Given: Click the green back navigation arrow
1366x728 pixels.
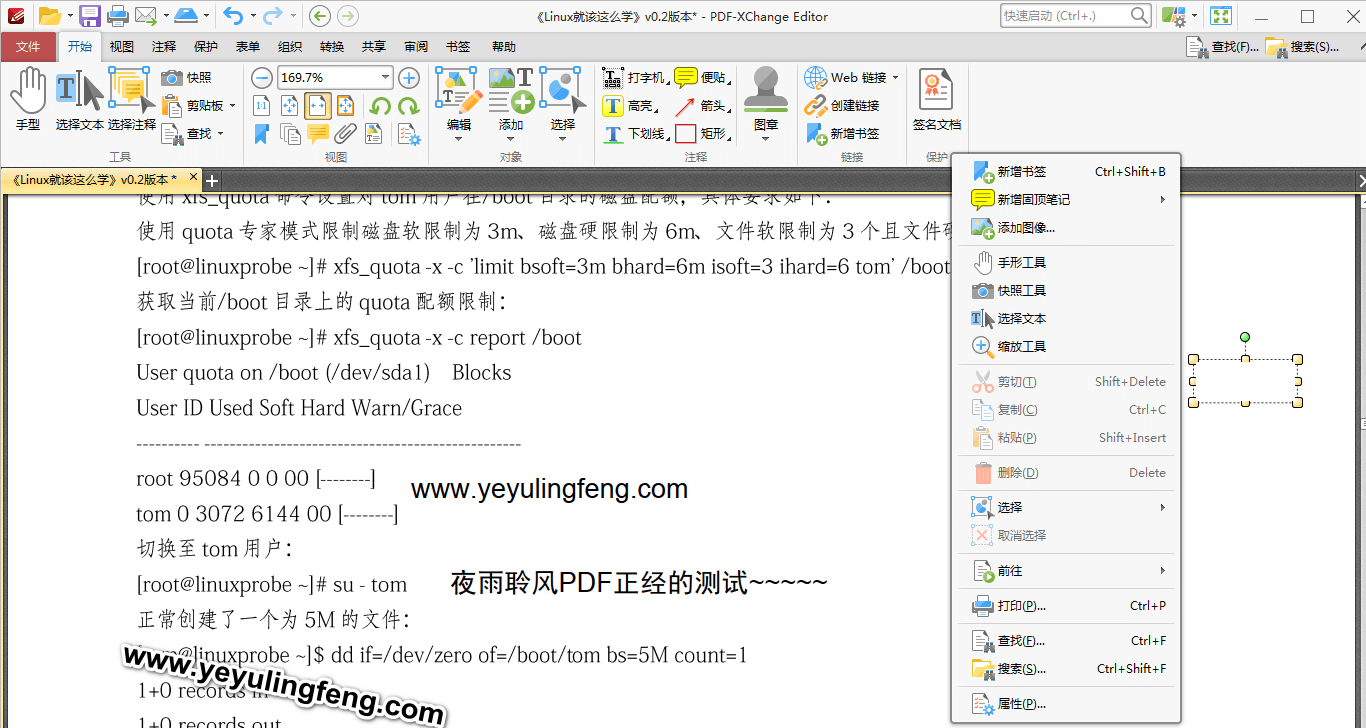Looking at the screenshot, I should [x=319, y=15].
